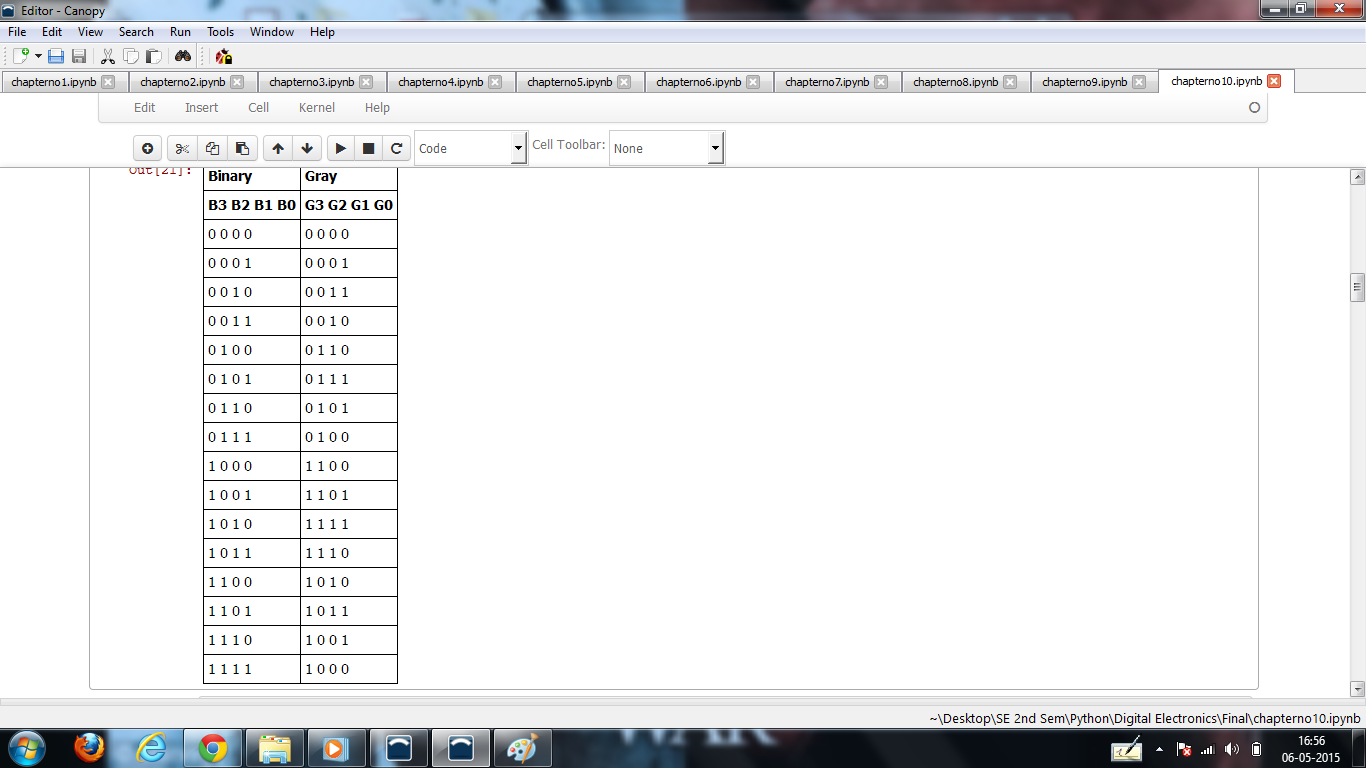Close the chapterno8.ipynb tab

pos(1010,82)
